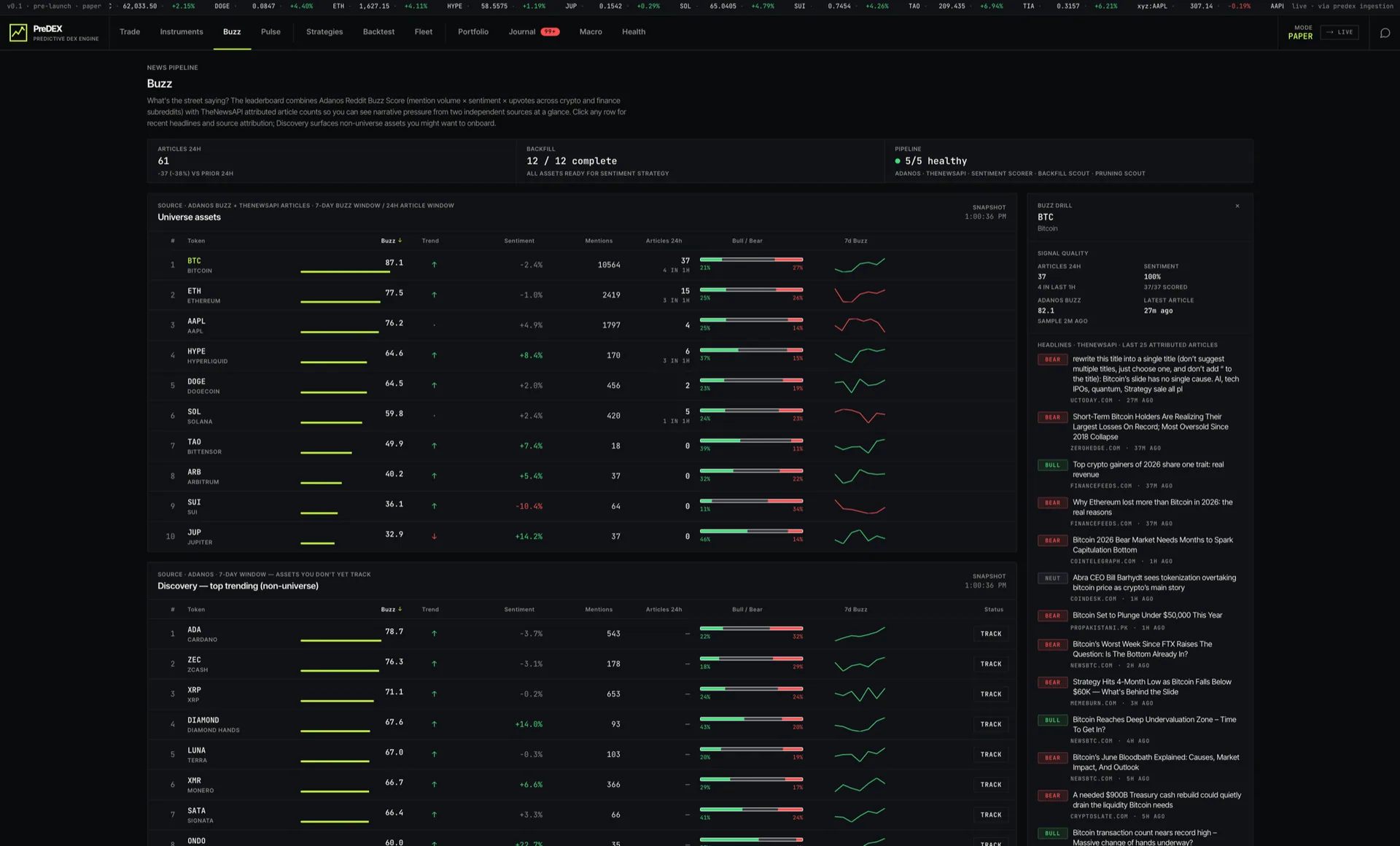This screenshot has height=846, width=1400.
Task: Click the green pipeline healthy status dot
Action: click(898, 161)
